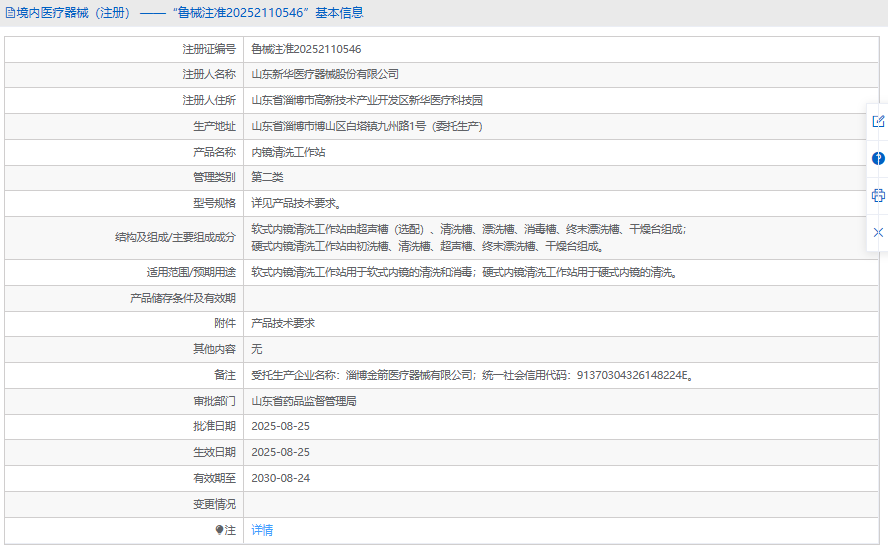This screenshot has width=888, height=551.
Task: Click the intended use text 软式内镜清洗工作站用于软式内镜的清洗和消毒
Action: tap(362, 272)
